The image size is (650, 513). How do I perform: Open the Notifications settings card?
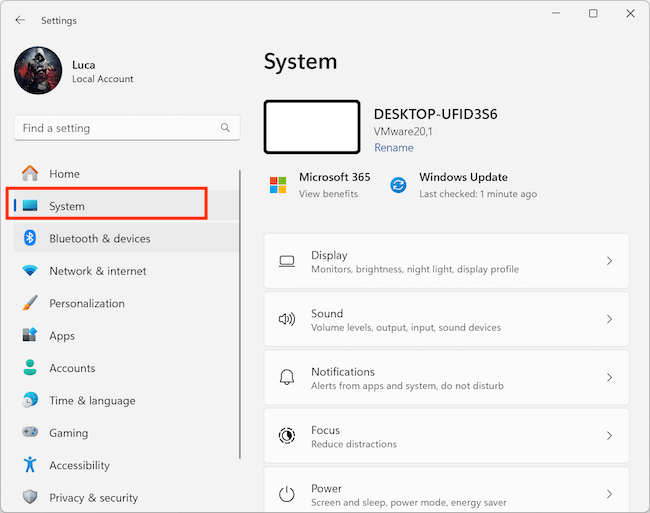click(446, 377)
